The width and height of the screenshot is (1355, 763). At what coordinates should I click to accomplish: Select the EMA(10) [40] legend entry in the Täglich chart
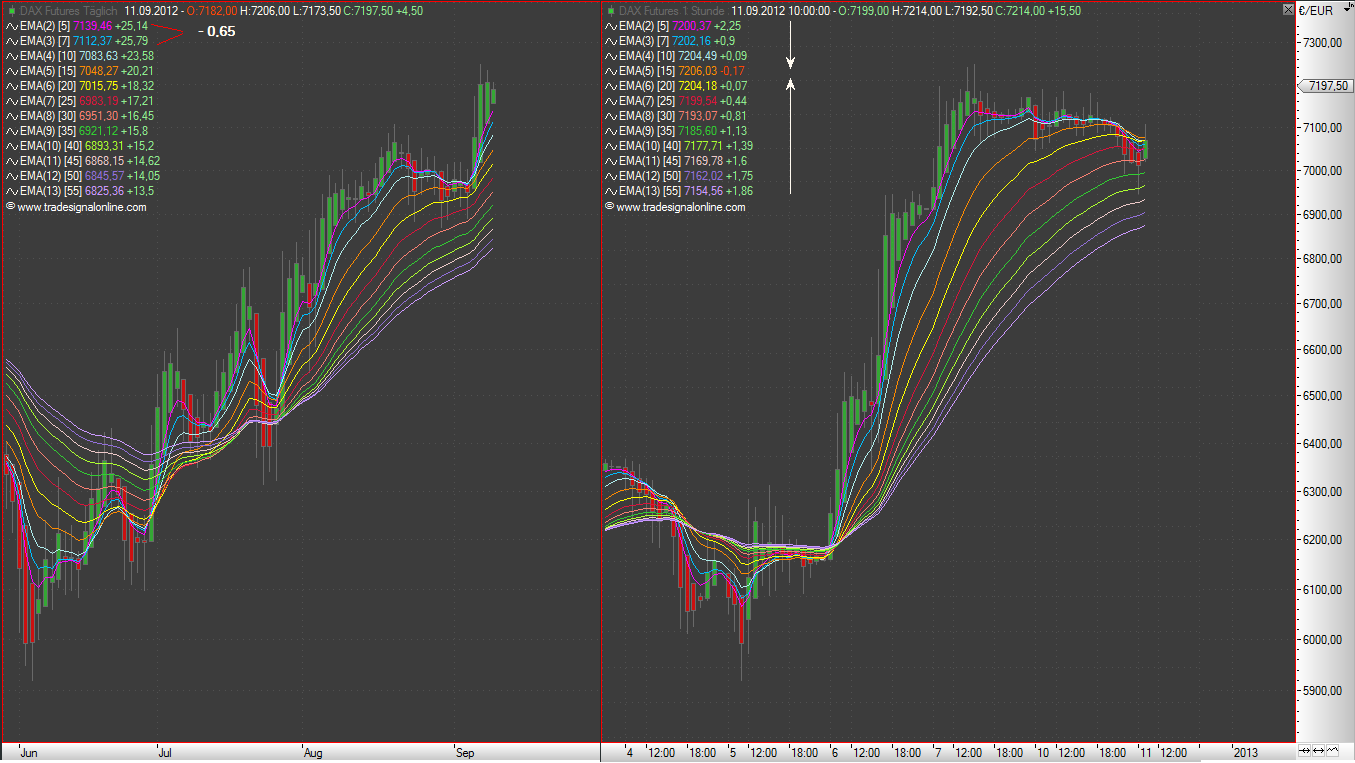pyautogui.click(x=82, y=146)
